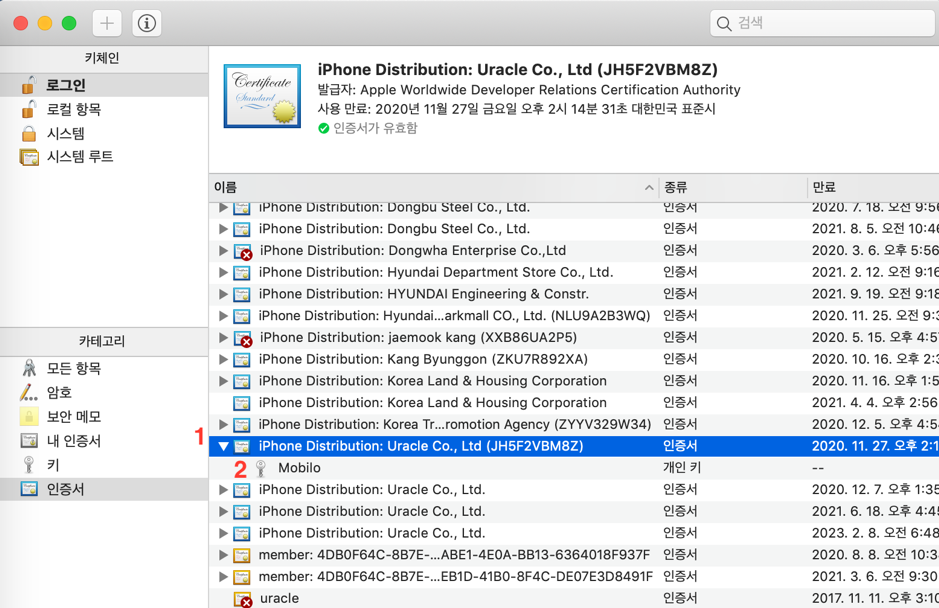Viewport: 939px width, 608px height.
Task: Select the Uracle Co., Ltd. row name expiring 2021. 6. 18.
Action: pos(372,512)
